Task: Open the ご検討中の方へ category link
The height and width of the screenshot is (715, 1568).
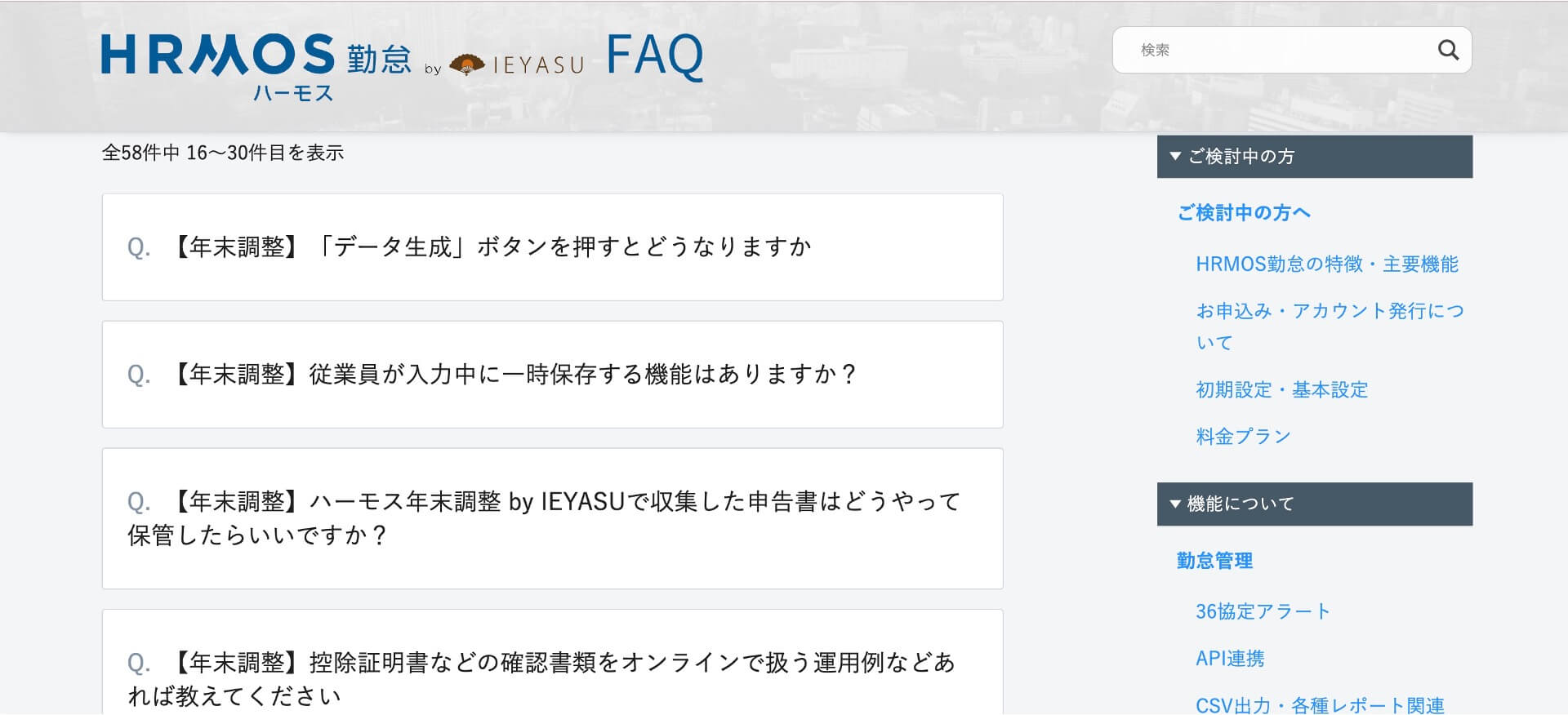Action: (x=1243, y=213)
